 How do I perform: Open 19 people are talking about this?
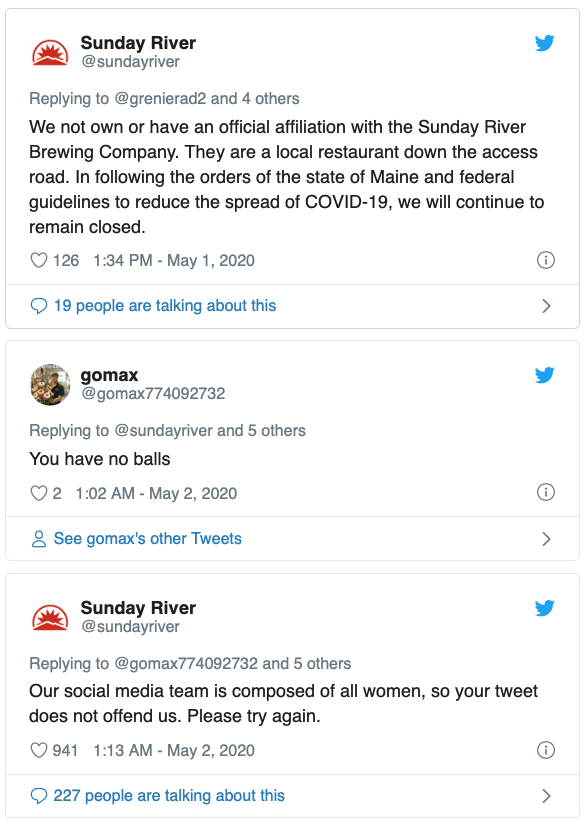click(x=165, y=306)
